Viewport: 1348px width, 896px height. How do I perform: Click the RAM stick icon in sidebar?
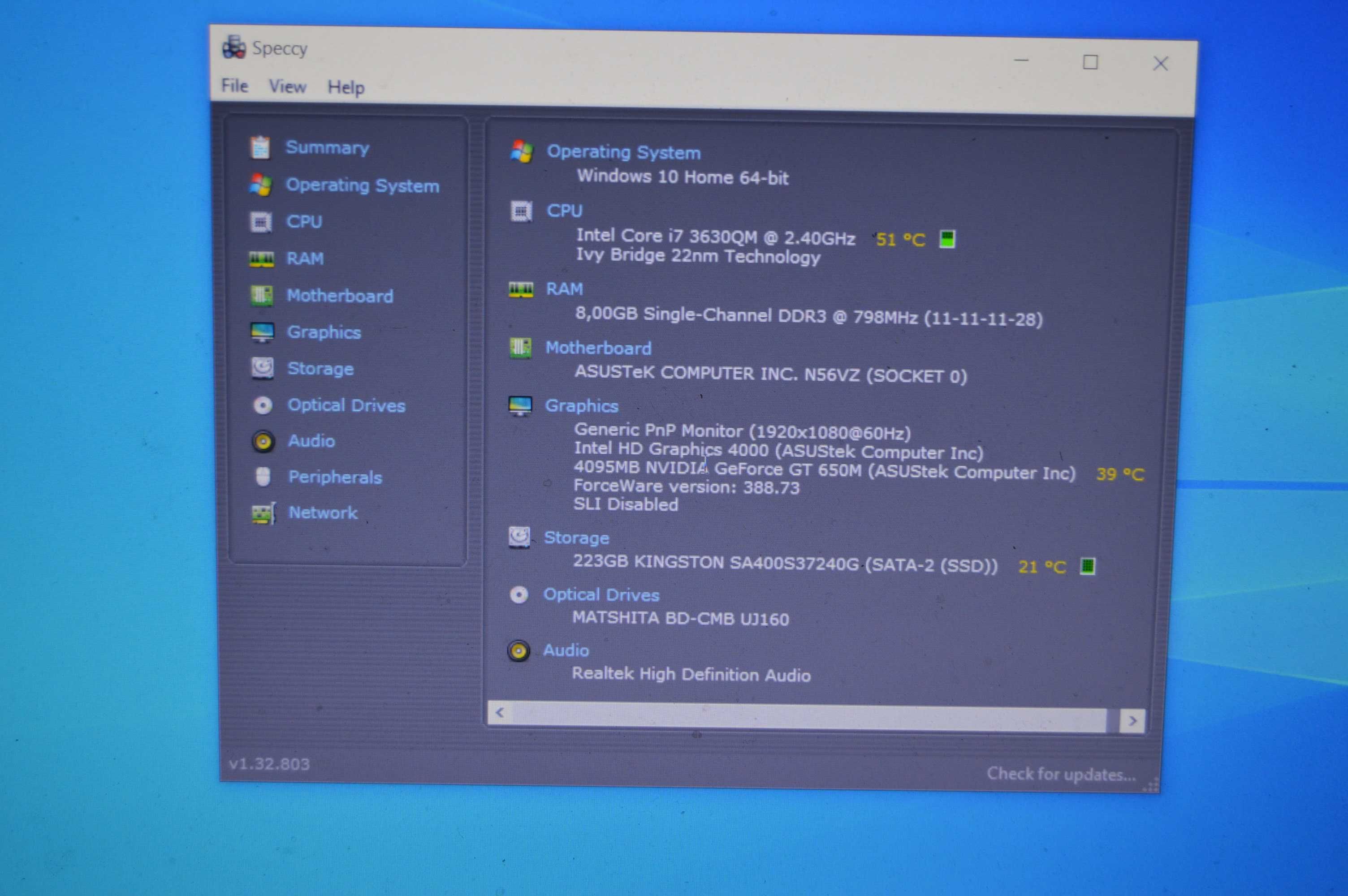click(262, 259)
